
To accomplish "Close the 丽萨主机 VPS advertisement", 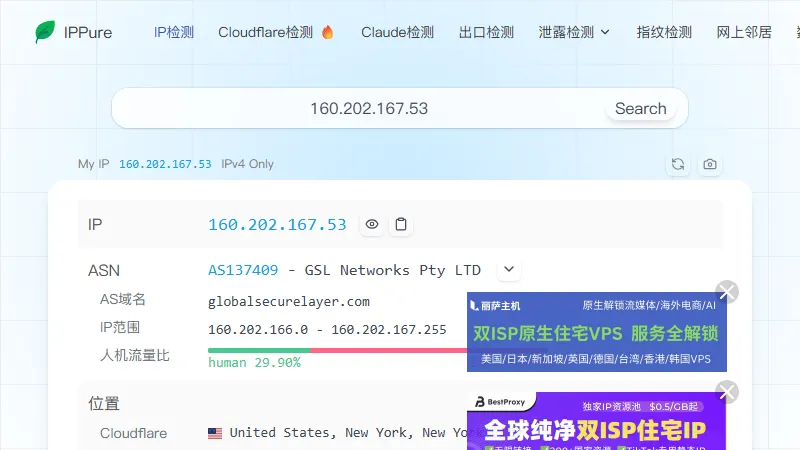I will click(x=727, y=292).
